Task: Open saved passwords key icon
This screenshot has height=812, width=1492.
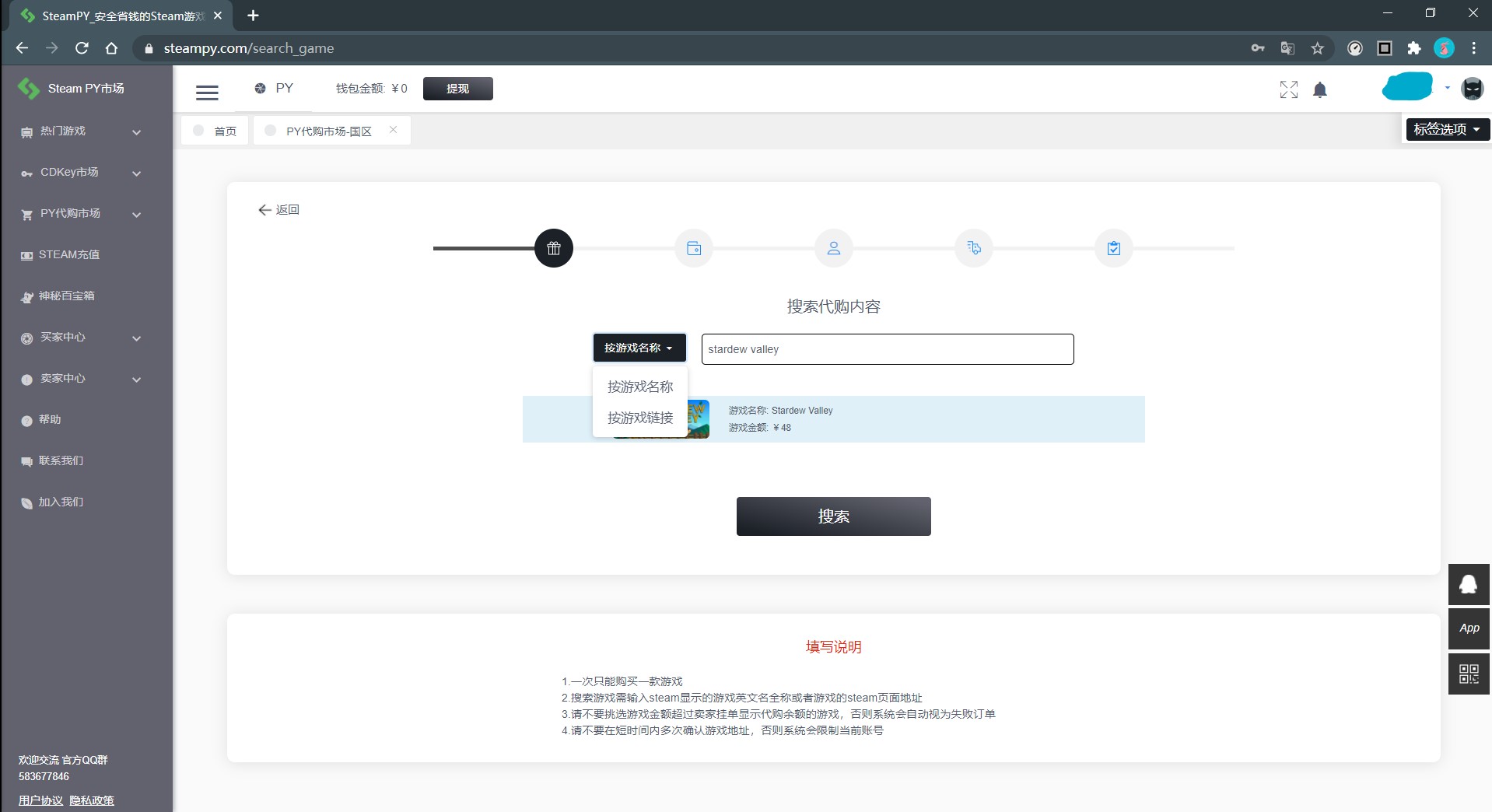Action: pos(1258,48)
